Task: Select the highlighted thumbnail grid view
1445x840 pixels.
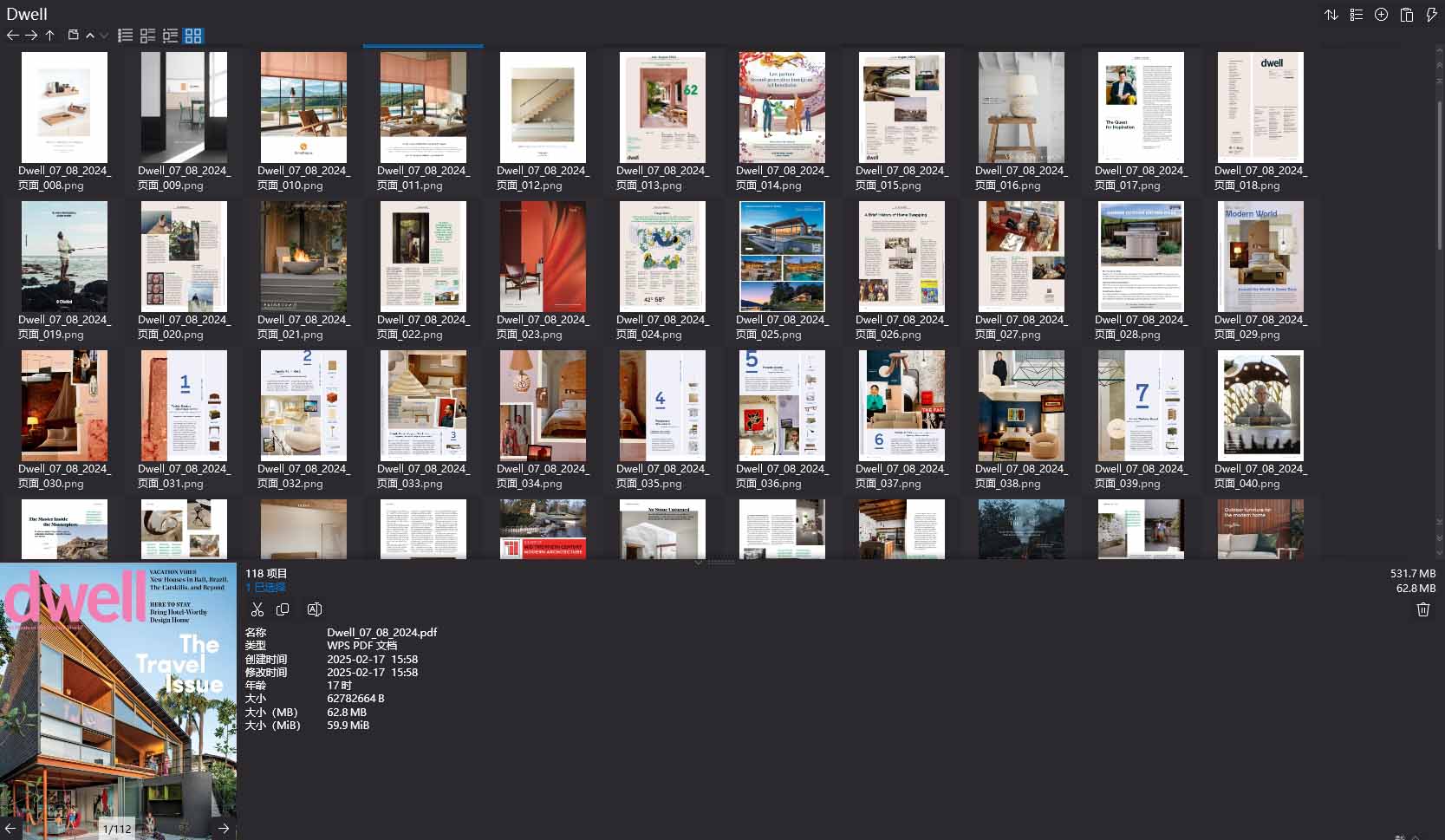Action: point(193,36)
